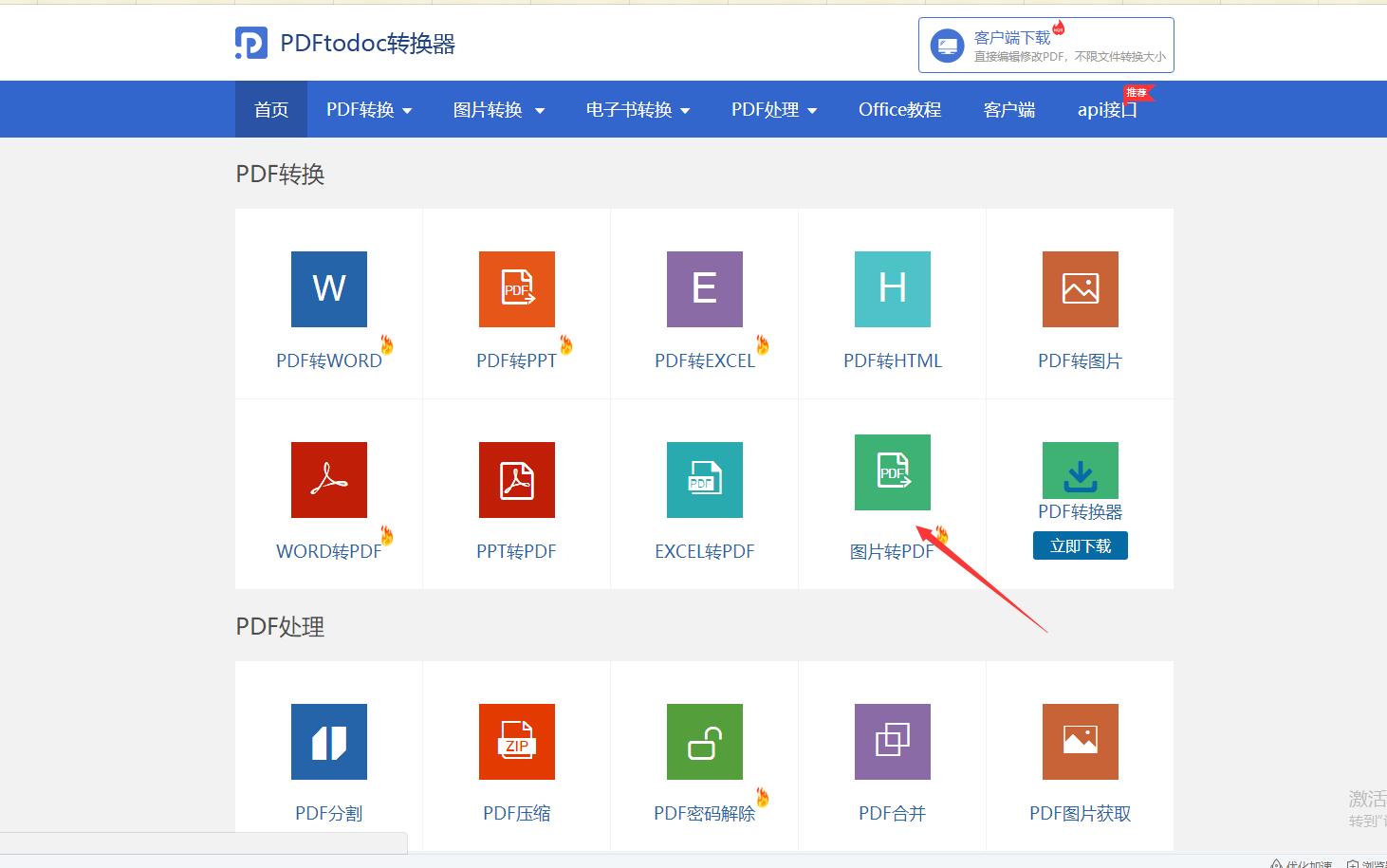Screen dimensions: 1387x868
Task: Select the PDF转EXCEL tool icon
Action: tap(704, 289)
